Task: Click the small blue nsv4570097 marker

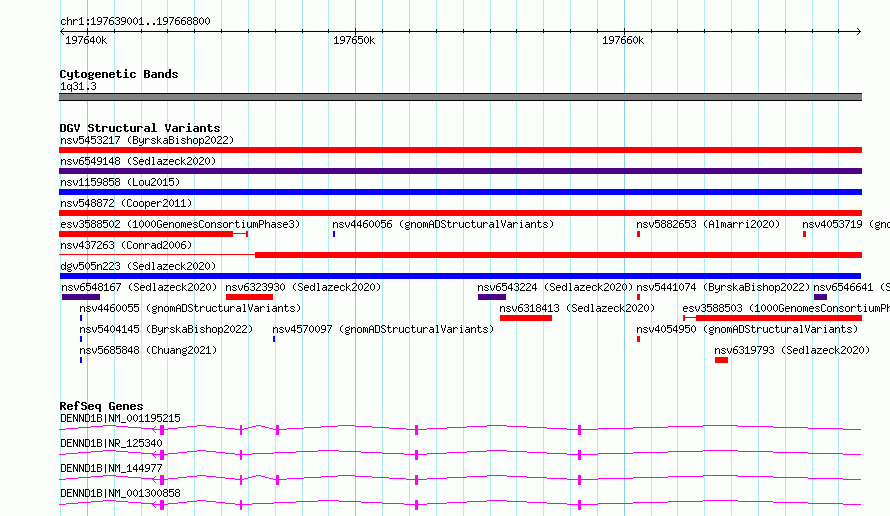Action: (x=274, y=339)
